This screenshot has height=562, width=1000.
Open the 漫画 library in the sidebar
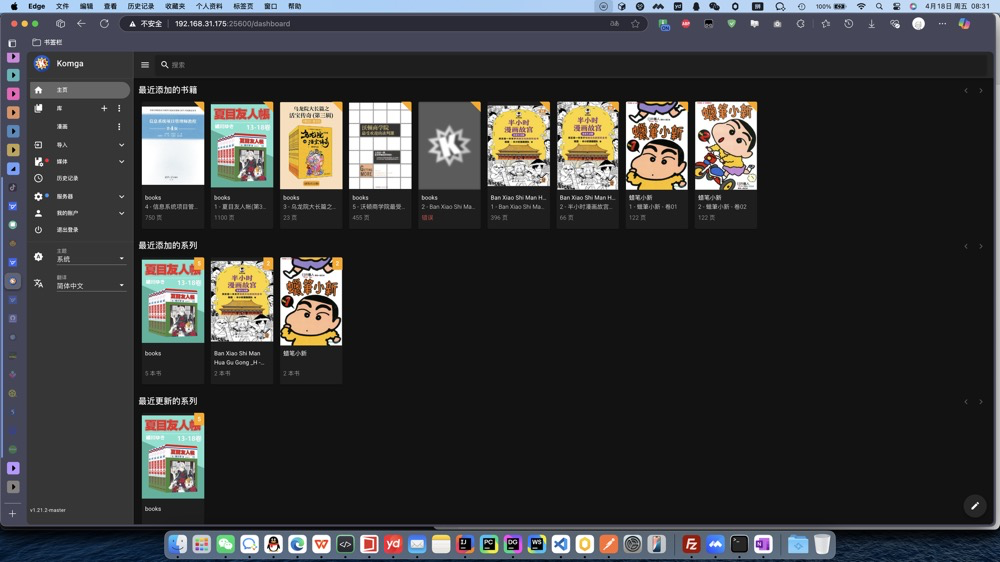tap(62, 126)
